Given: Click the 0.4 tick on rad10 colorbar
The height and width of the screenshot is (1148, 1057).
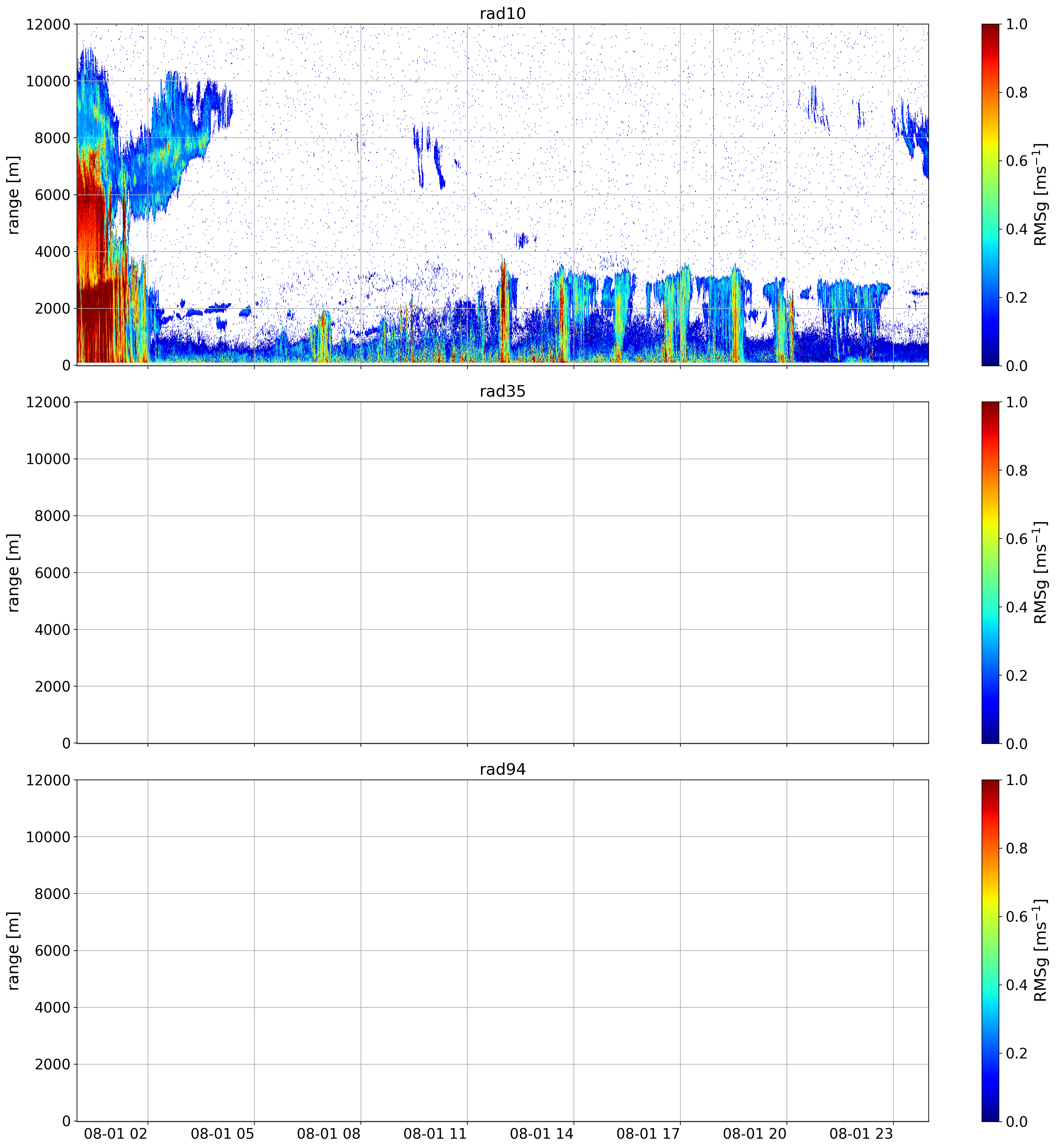Looking at the screenshot, I should point(1016,229).
